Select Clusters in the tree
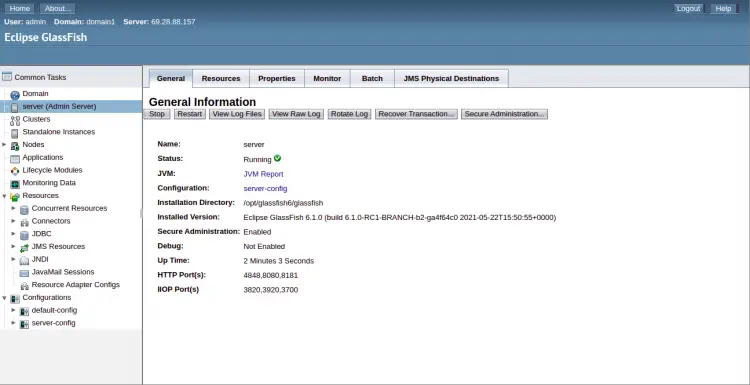Image resolution: width=750 pixels, height=385 pixels. (x=36, y=119)
